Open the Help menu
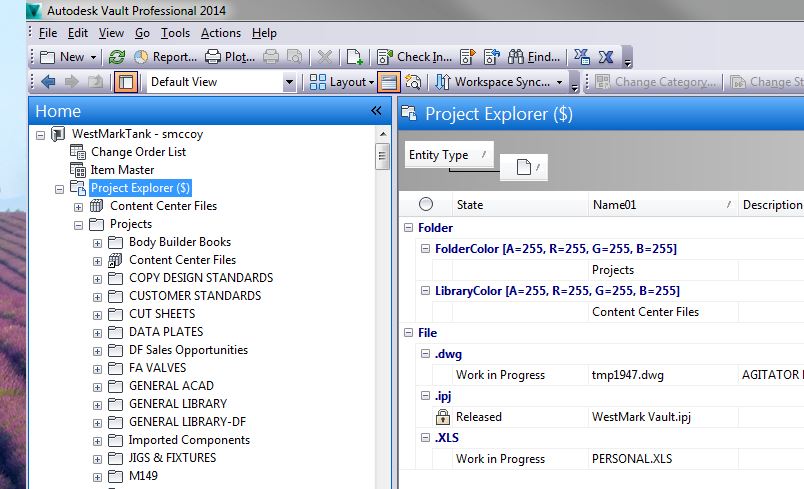The height and width of the screenshot is (489, 804). [x=264, y=33]
